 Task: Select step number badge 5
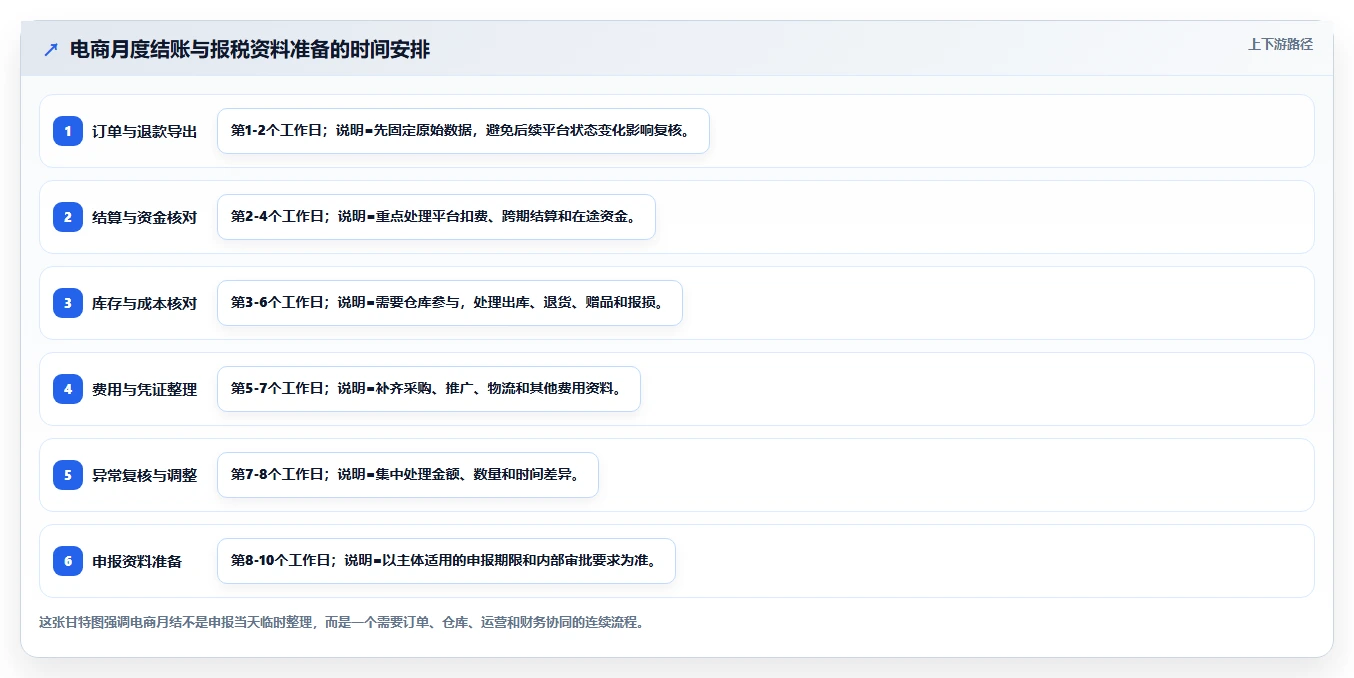pyautogui.click(x=68, y=475)
